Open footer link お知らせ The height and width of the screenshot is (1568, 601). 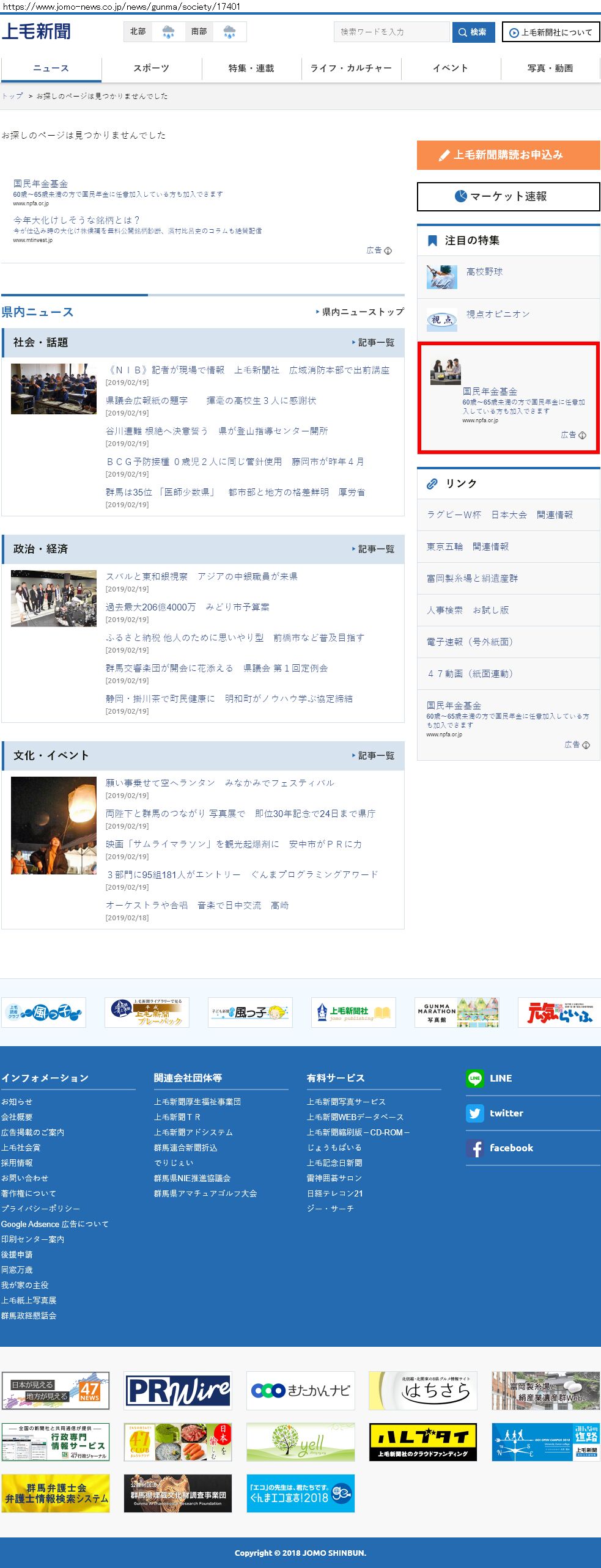point(17,1102)
